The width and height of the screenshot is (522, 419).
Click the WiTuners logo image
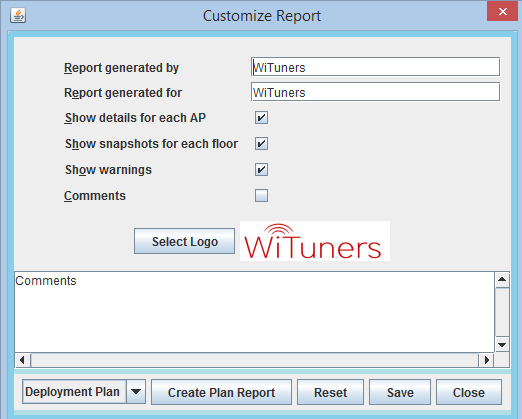pyautogui.click(x=315, y=241)
